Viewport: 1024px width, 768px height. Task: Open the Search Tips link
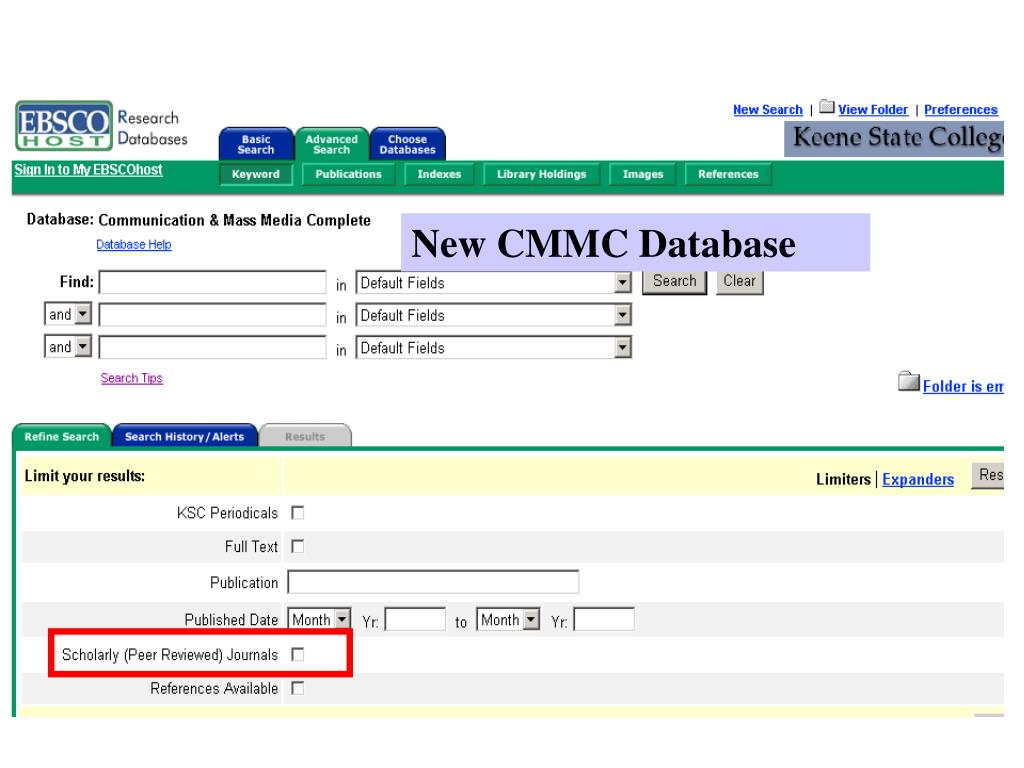click(x=131, y=378)
